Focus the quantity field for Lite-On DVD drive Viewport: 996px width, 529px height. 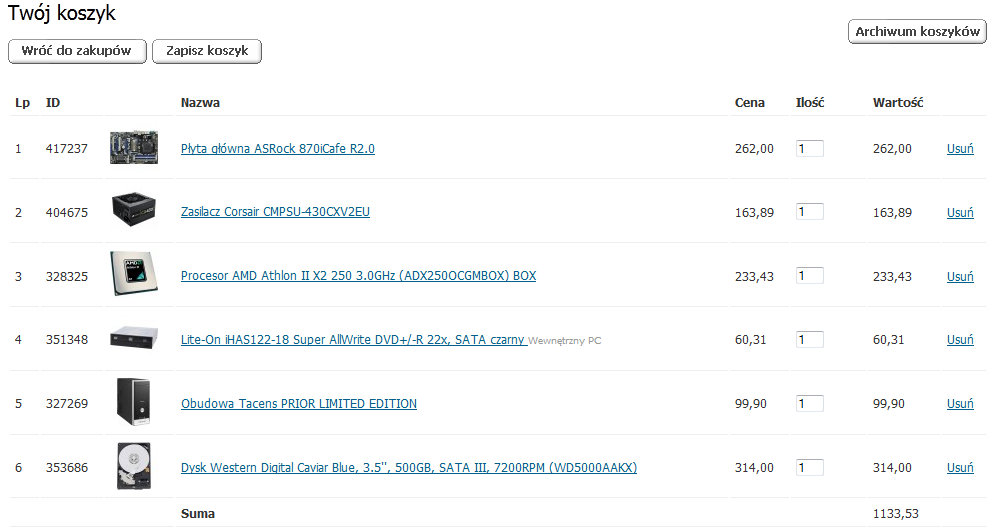click(810, 340)
